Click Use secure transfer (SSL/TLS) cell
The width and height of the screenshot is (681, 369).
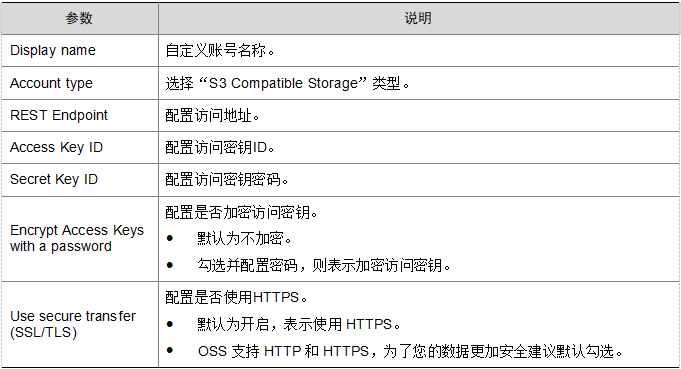coord(79,324)
